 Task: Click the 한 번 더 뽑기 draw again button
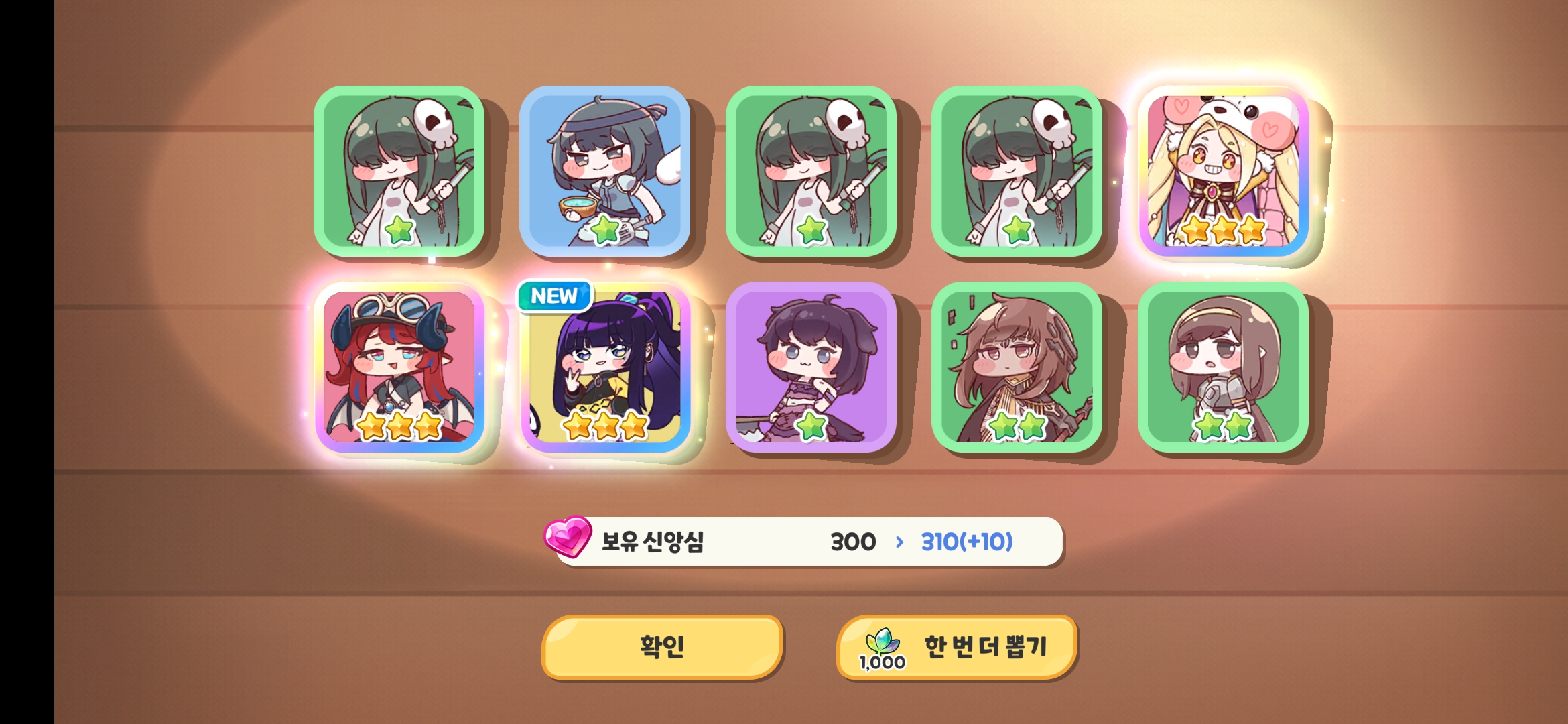(x=957, y=647)
